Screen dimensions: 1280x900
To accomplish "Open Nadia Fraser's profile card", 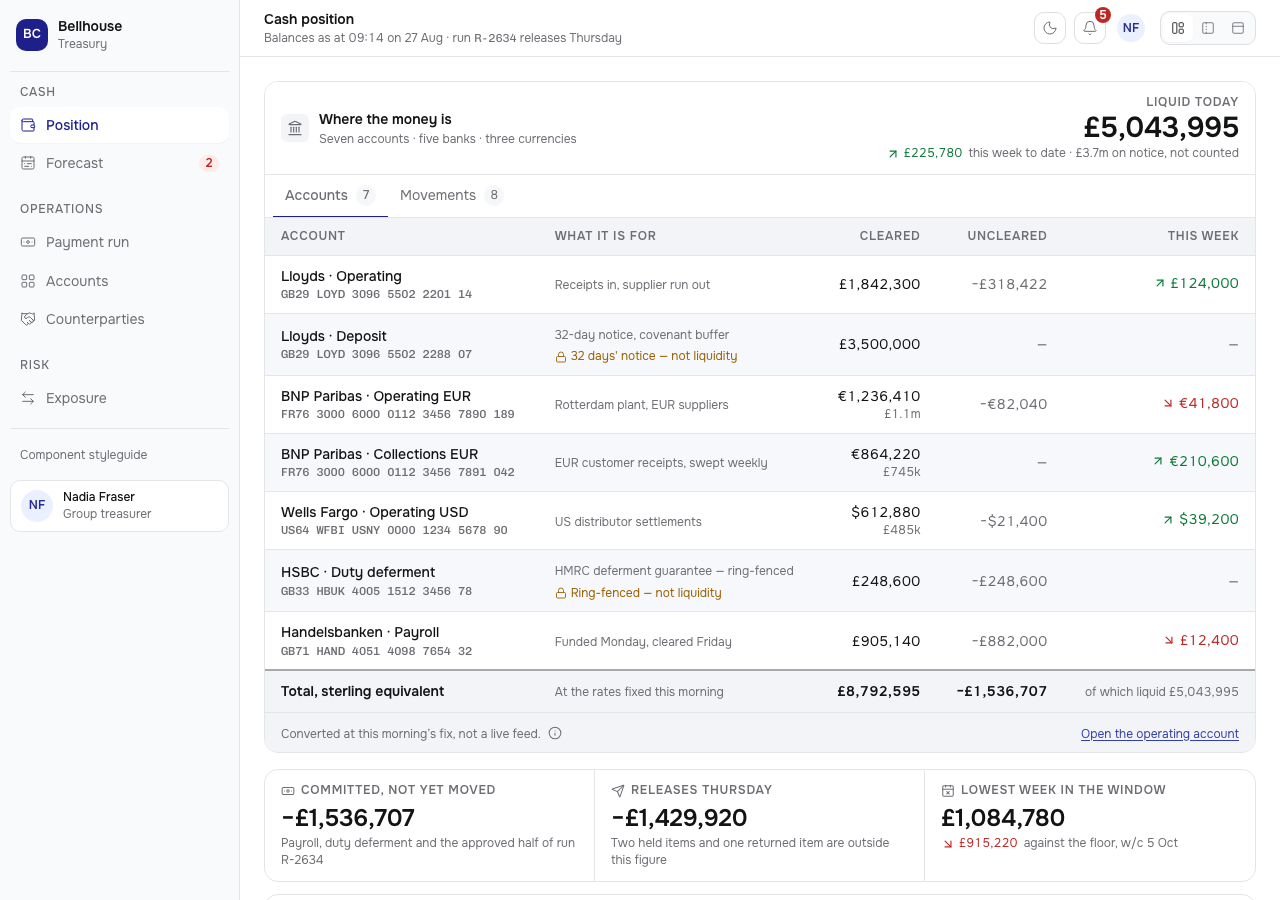I will 119,506.
